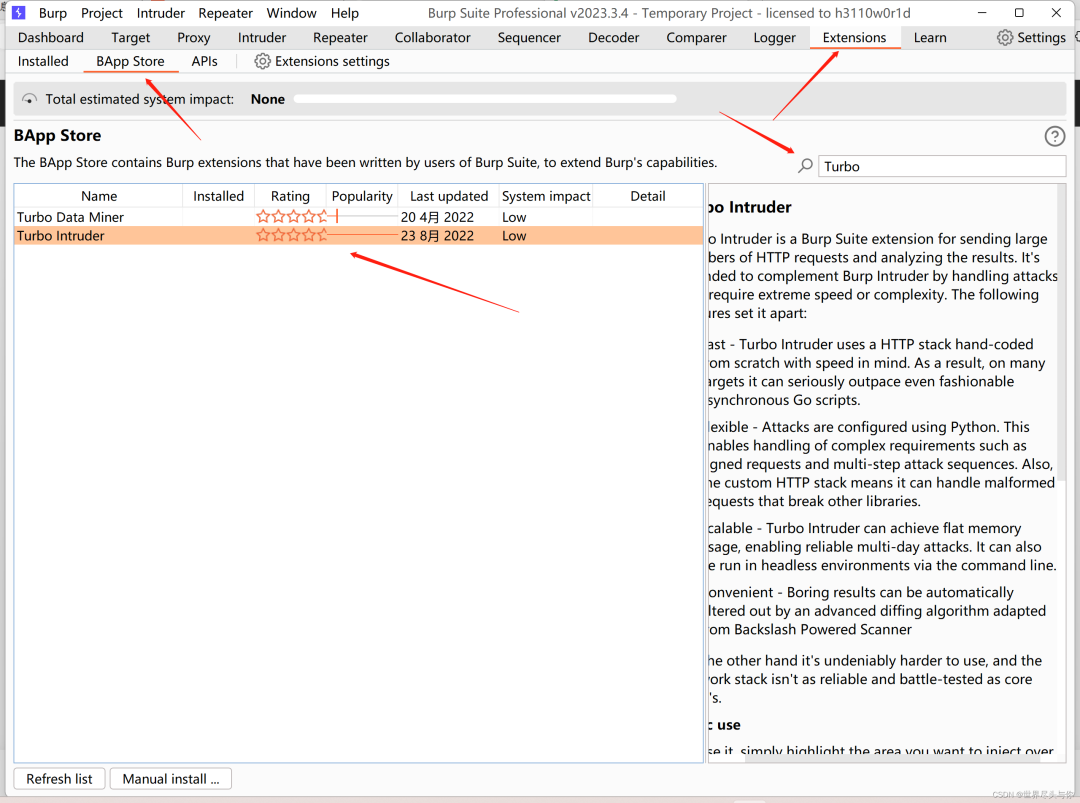Screen dimensions: 1080x803
Task: Click Low impact for Turbo Intruder
Action: pyautogui.click(x=514, y=236)
